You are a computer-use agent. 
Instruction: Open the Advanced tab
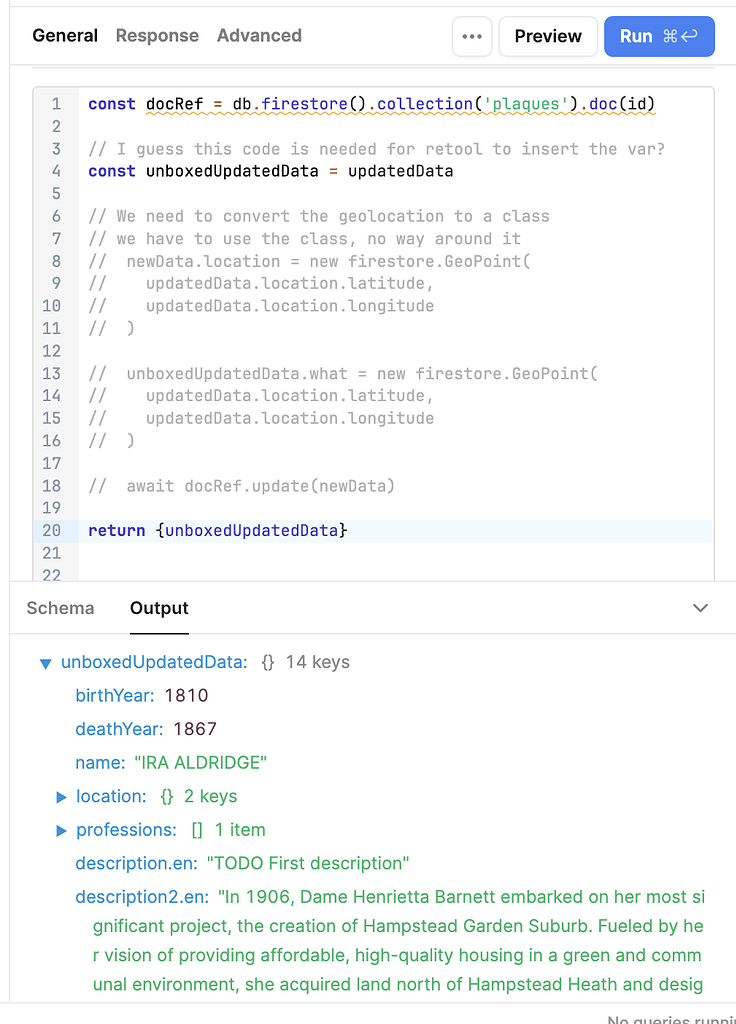[259, 36]
